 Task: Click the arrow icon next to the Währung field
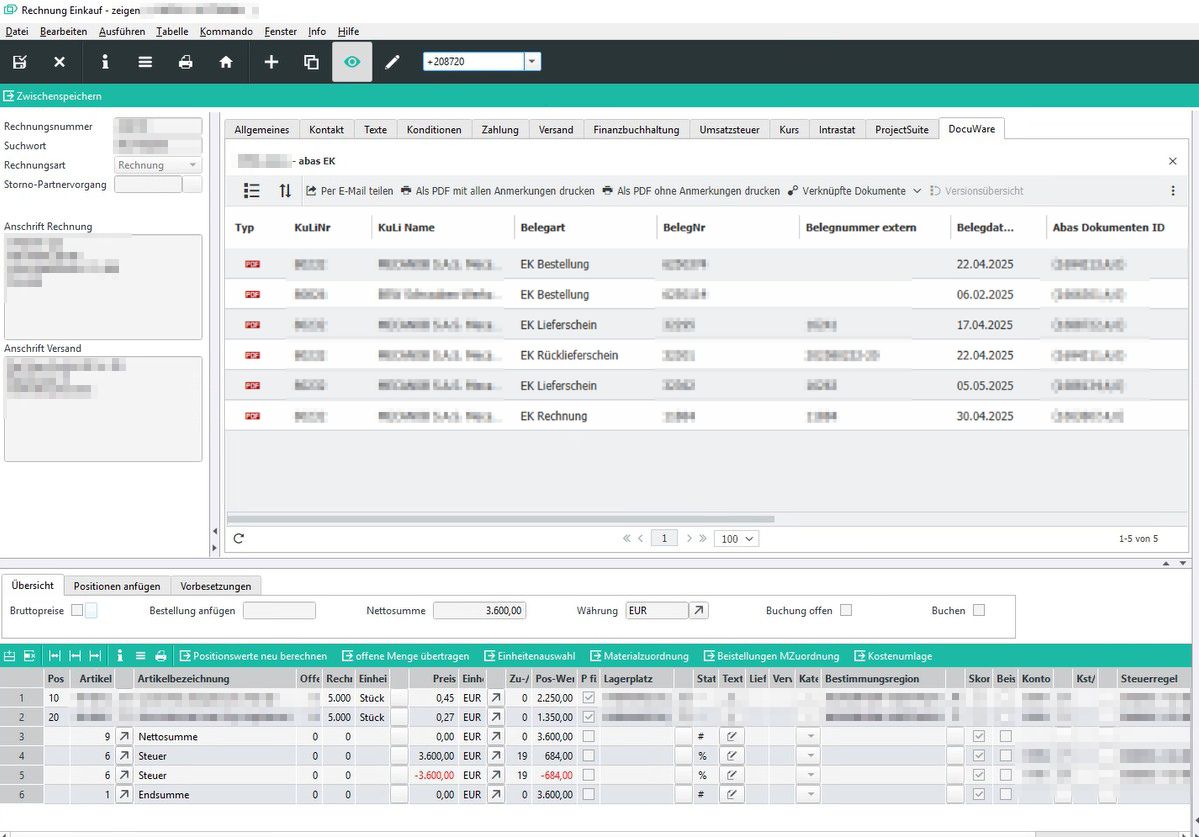[x=699, y=610]
